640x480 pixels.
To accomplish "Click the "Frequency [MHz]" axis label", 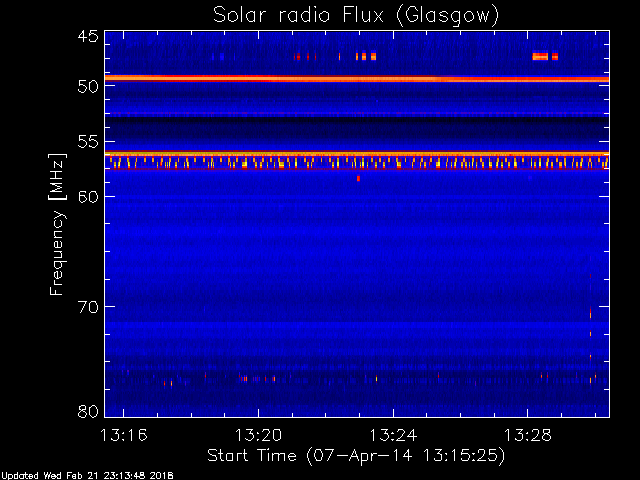I will 57,224.
